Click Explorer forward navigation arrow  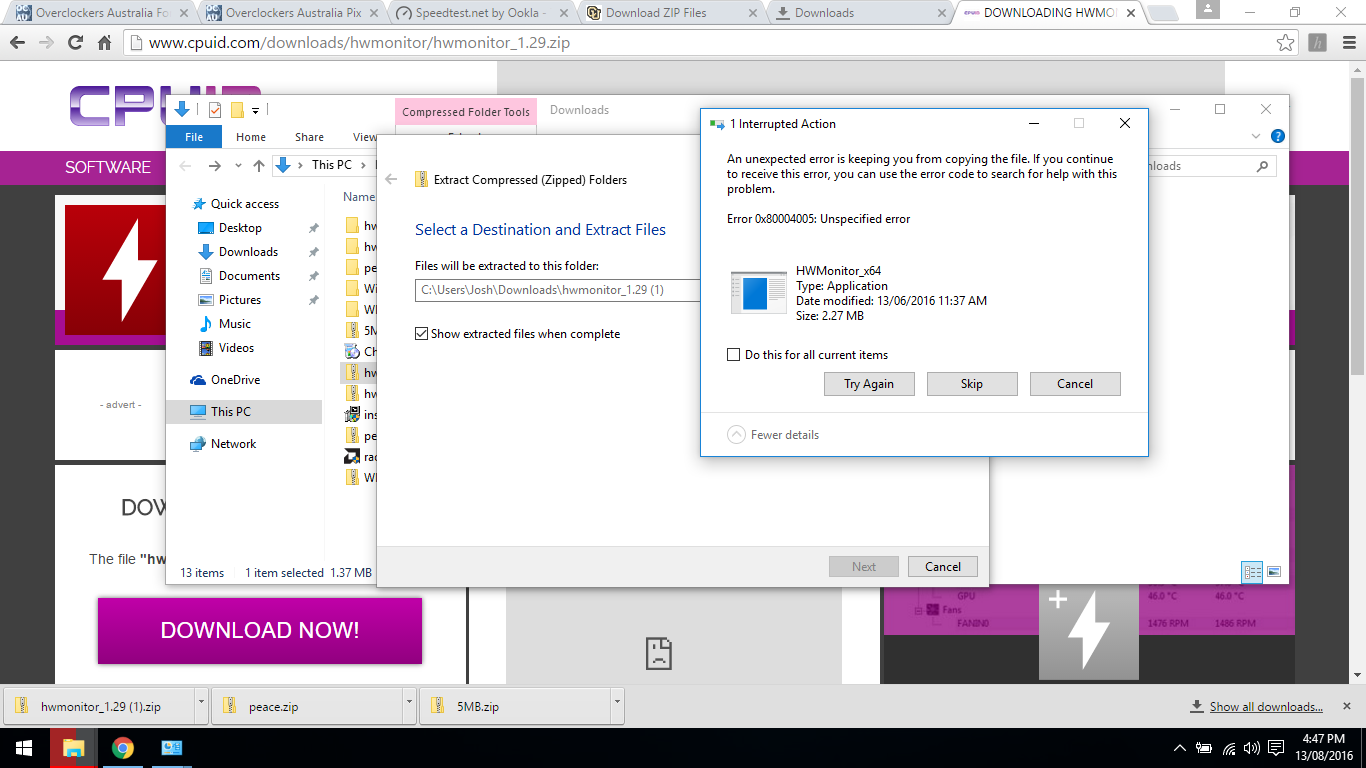214,166
